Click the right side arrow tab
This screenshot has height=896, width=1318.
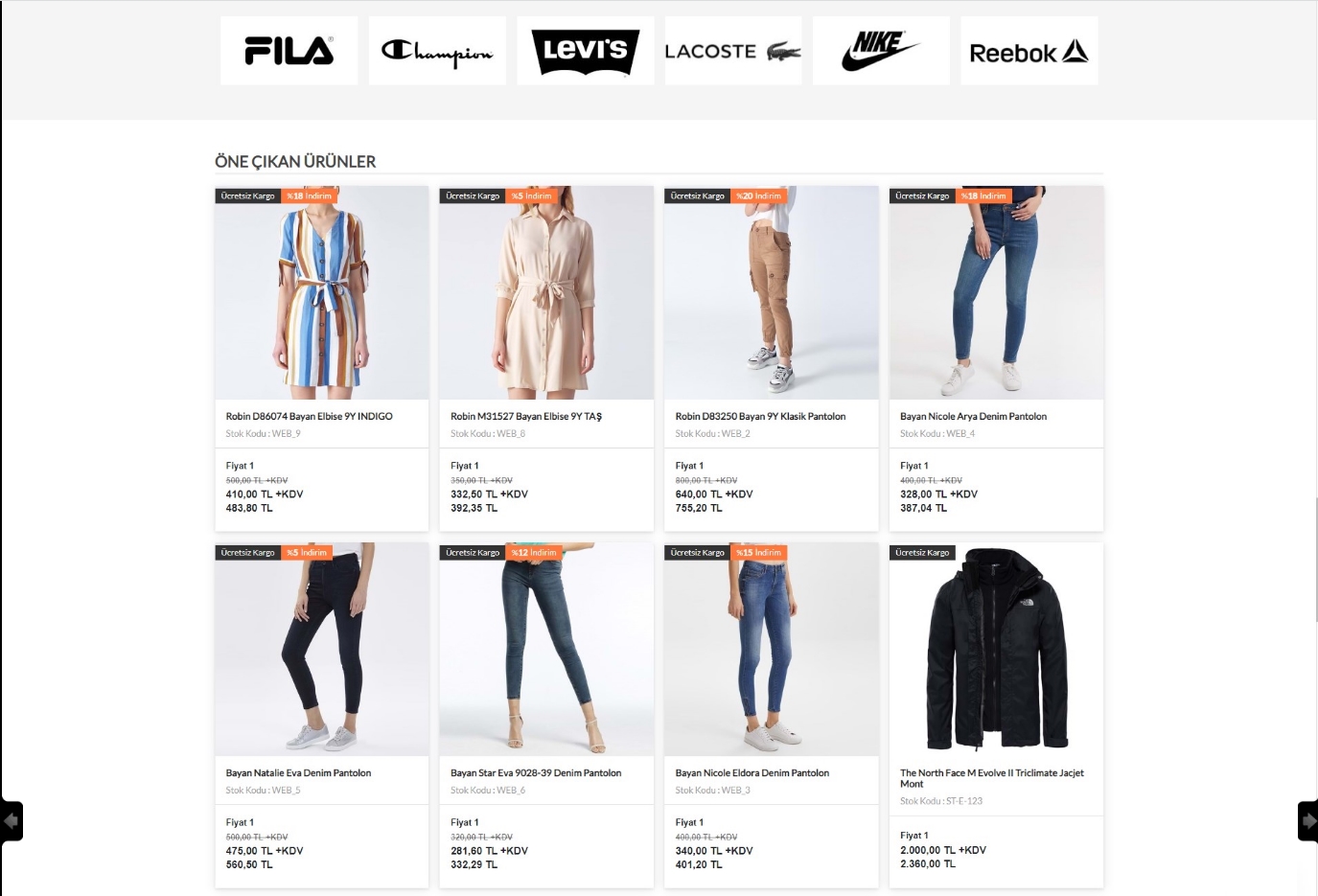[1307, 821]
